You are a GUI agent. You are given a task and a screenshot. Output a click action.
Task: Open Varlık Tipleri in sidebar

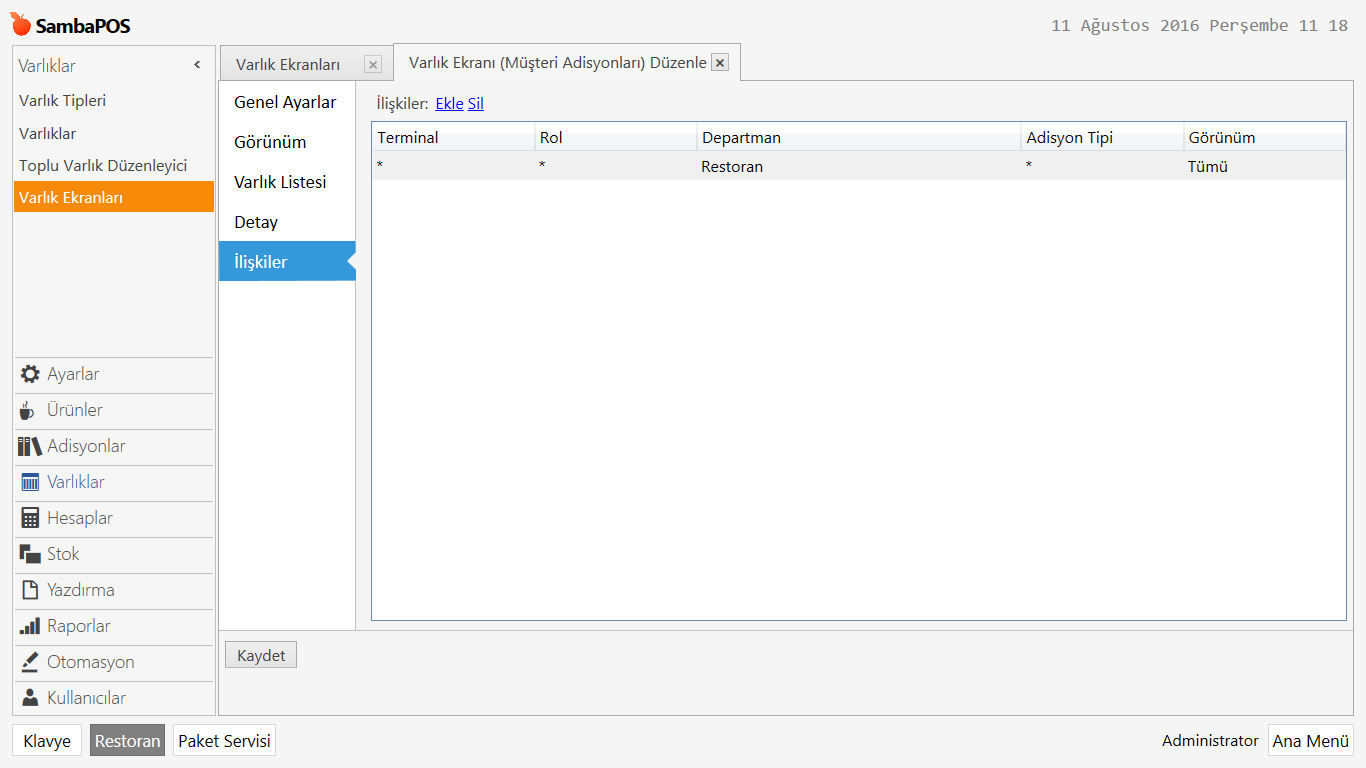(x=114, y=101)
